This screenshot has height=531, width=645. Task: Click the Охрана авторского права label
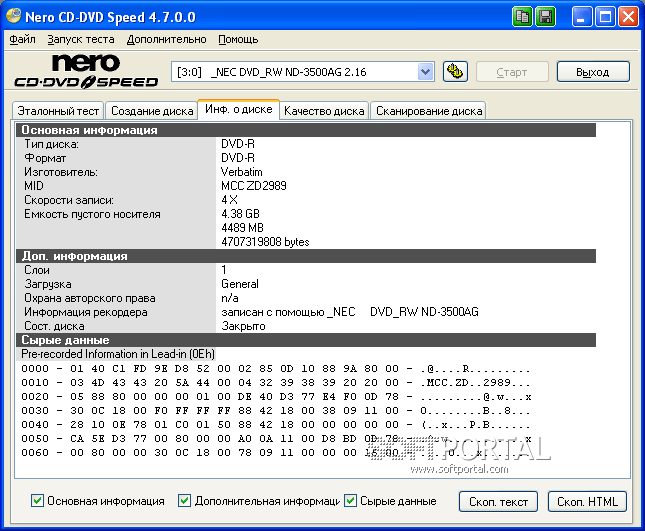pos(90,298)
